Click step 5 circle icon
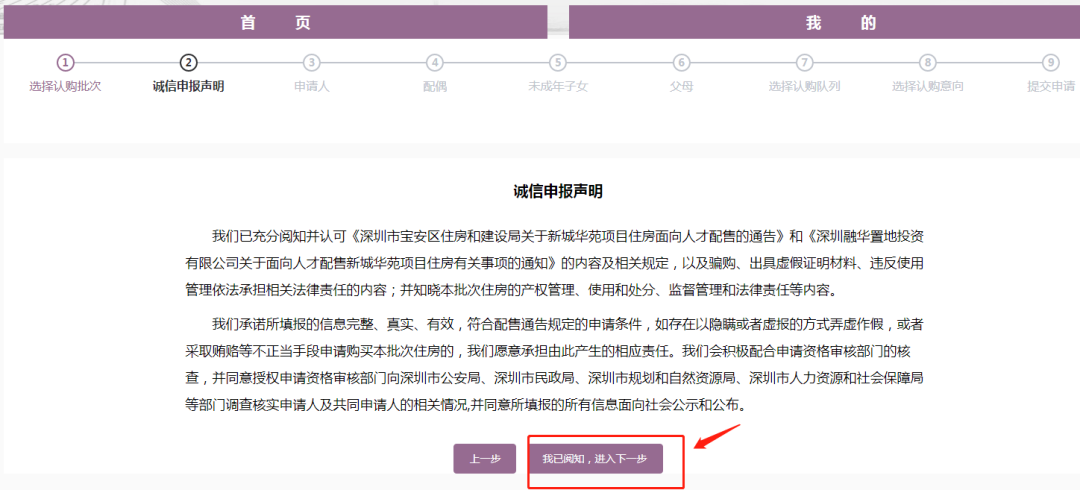Screen dimensions: 1080x490 click(x=558, y=63)
